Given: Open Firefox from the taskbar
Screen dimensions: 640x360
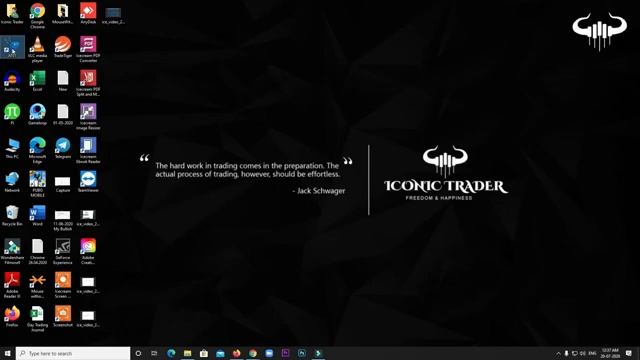Looking at the screenshot, I should (236, 353).
